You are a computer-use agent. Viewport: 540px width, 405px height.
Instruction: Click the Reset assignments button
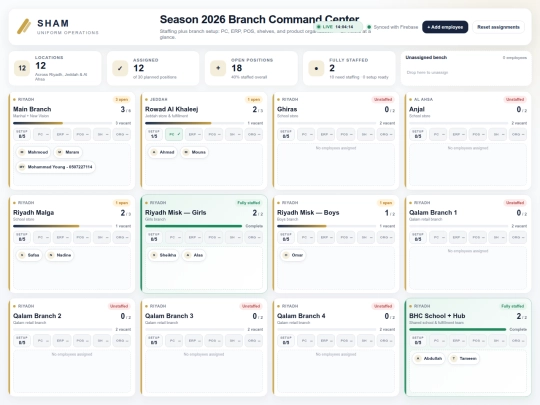click(498, 27)
